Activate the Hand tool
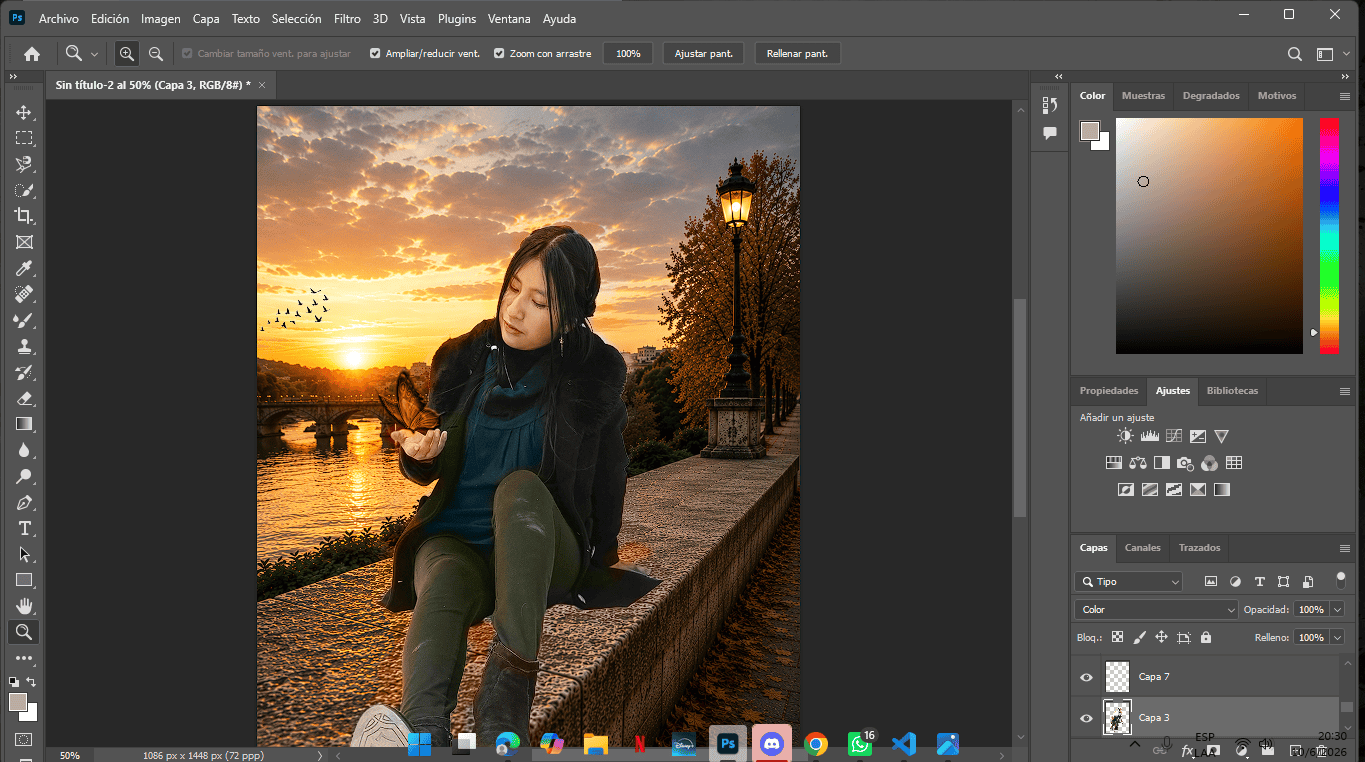This screenshot has height=762, width=1365. 24,606
